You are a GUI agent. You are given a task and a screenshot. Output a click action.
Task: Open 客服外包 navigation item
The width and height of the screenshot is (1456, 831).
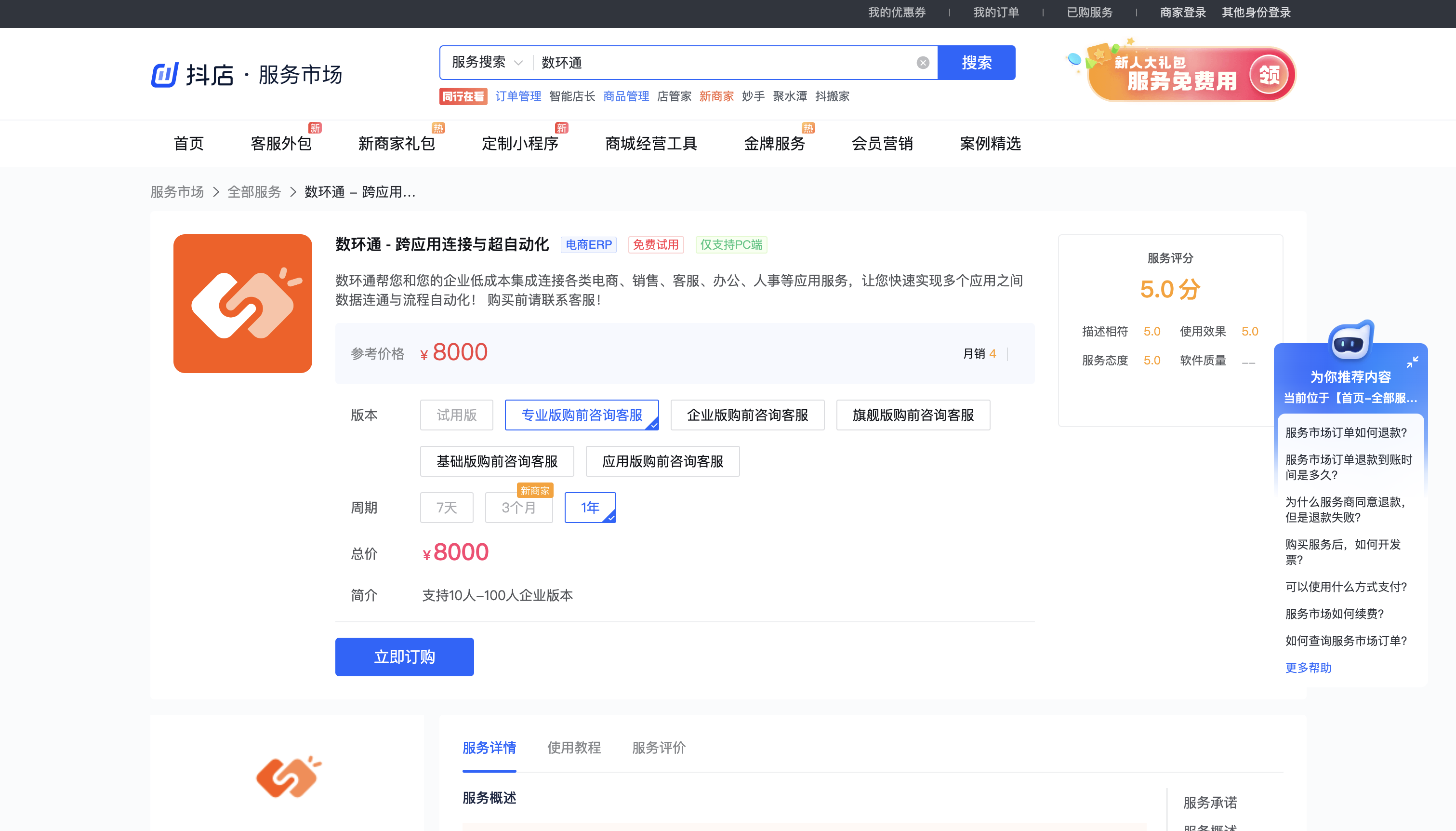tap(280, 144)
